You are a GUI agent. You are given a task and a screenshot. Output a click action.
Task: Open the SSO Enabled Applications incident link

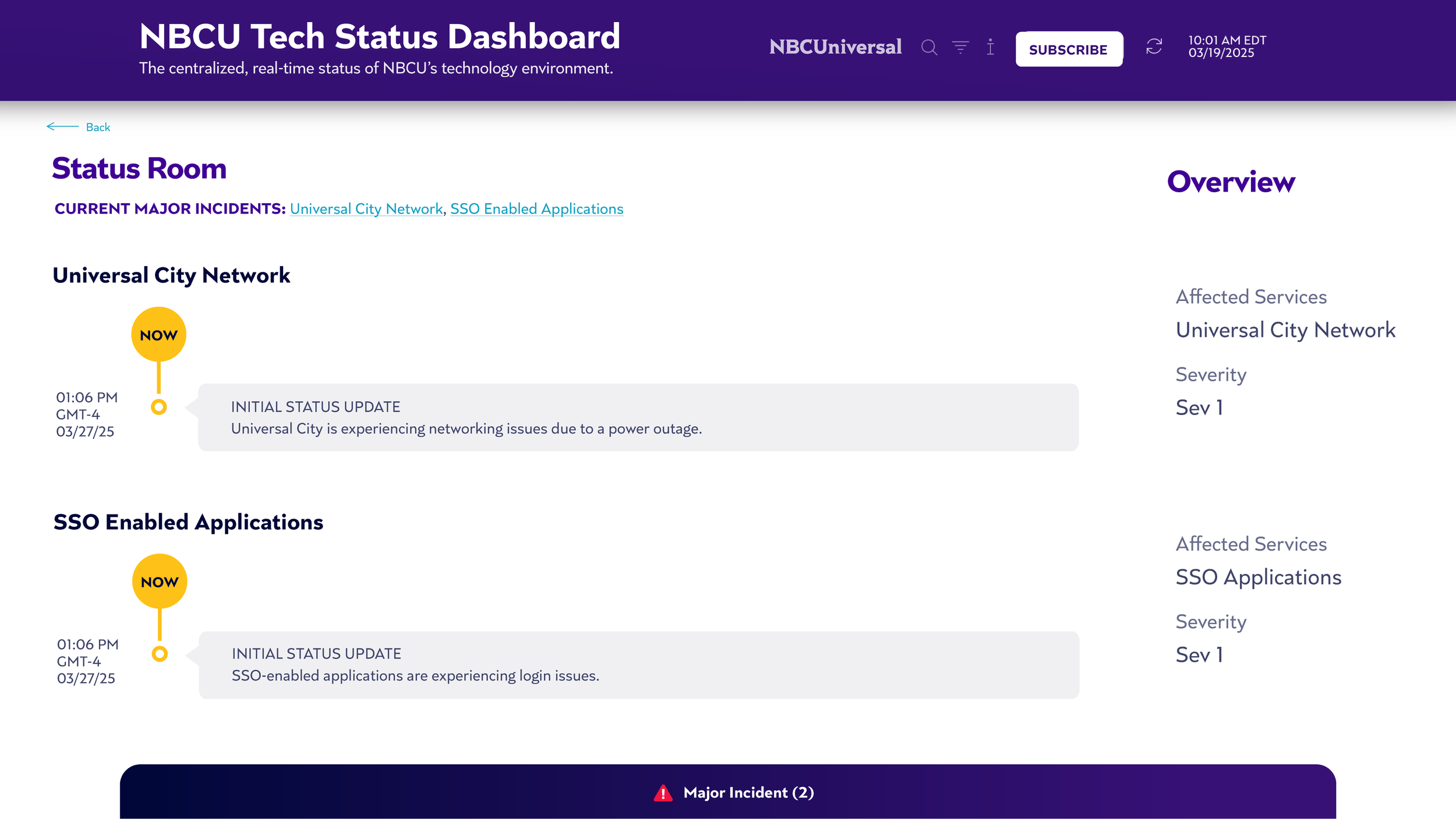click(536, 209)
